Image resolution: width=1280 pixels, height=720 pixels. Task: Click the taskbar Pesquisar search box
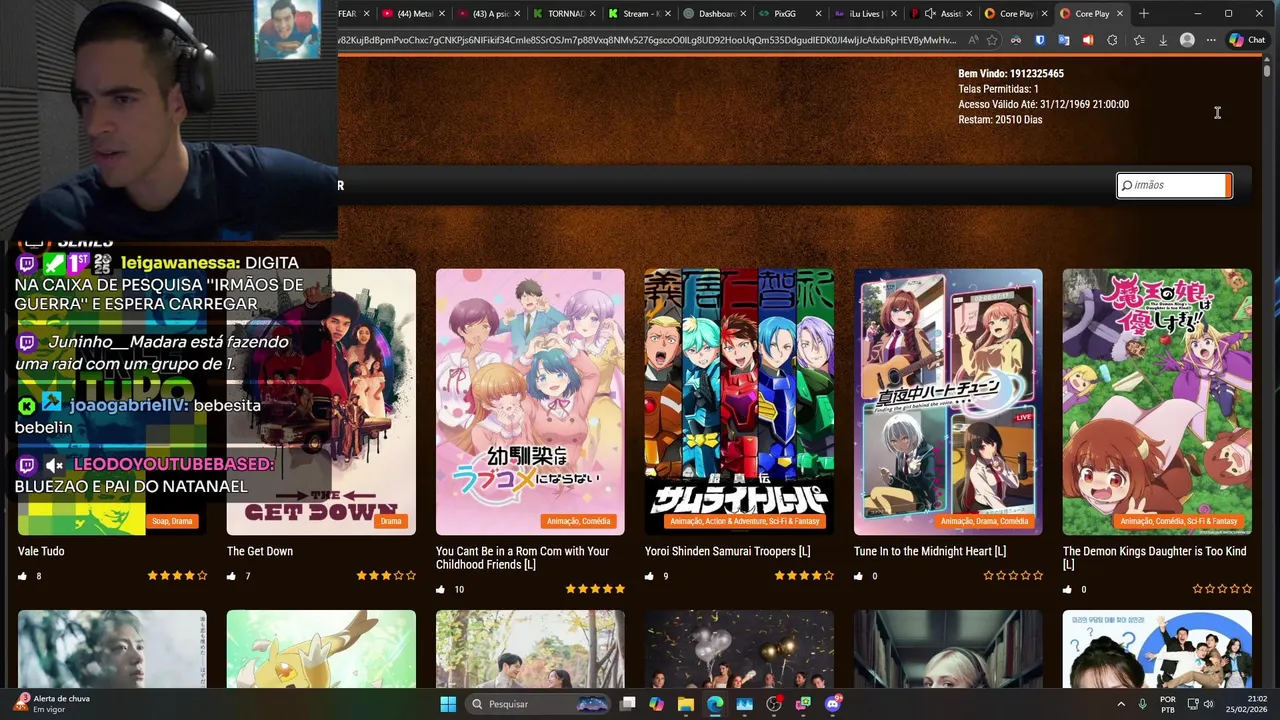click(x=540, y=704)
